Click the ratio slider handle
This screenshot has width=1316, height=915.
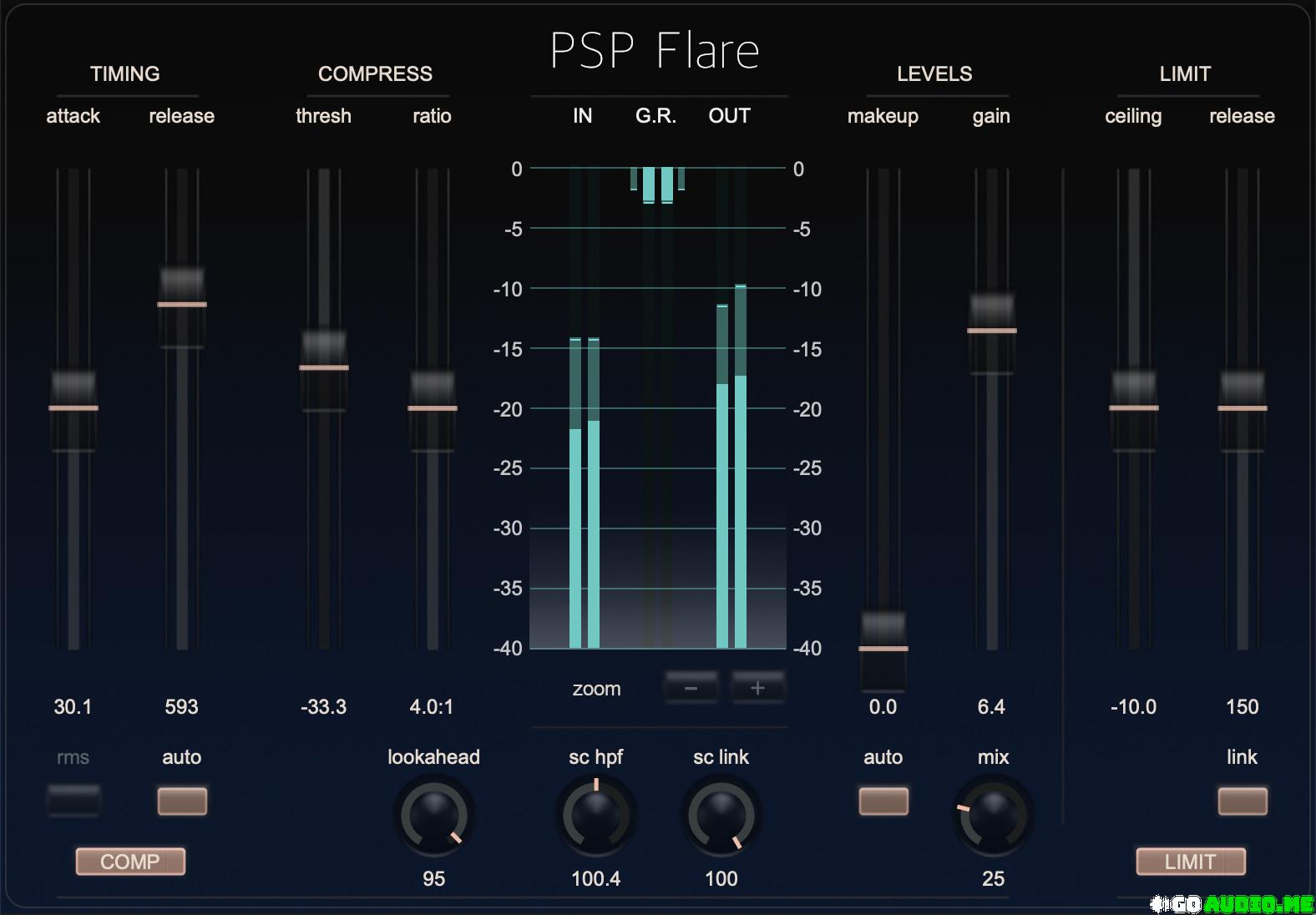pyautogui.click(x=433, y=409)
